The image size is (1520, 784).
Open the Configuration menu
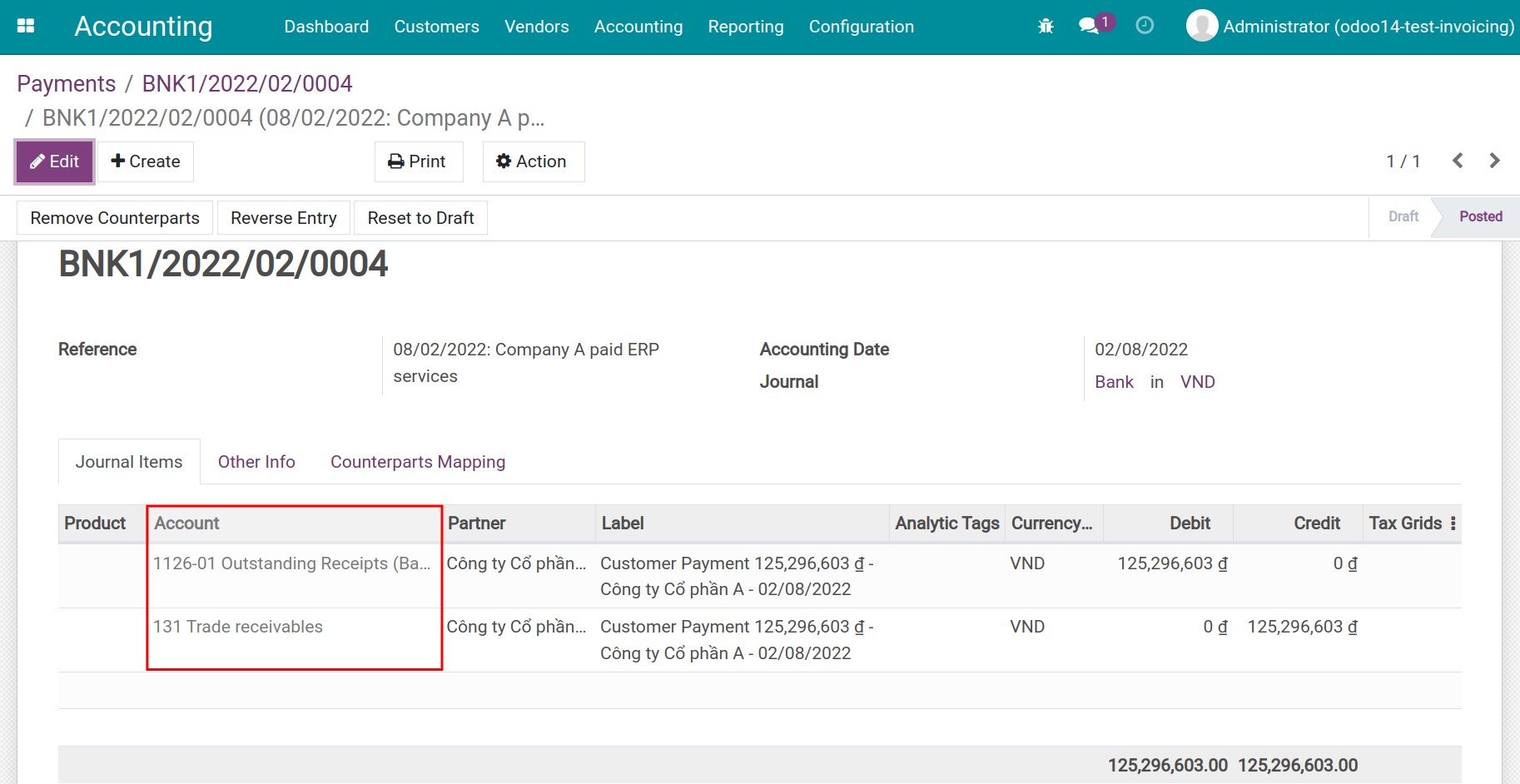(861, 27)
